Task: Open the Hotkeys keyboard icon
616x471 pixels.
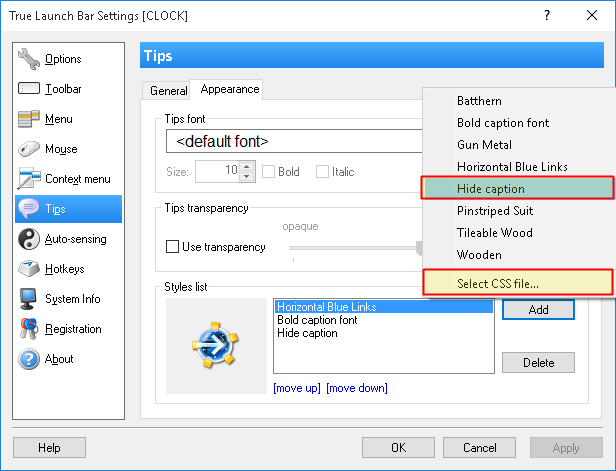Action: (x=29, y=269)
